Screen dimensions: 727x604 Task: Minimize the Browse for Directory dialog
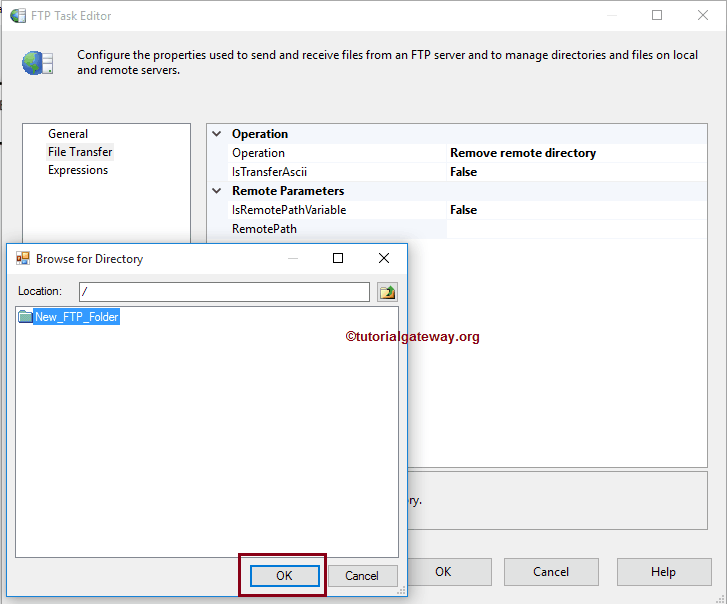(x=293, y=258)
